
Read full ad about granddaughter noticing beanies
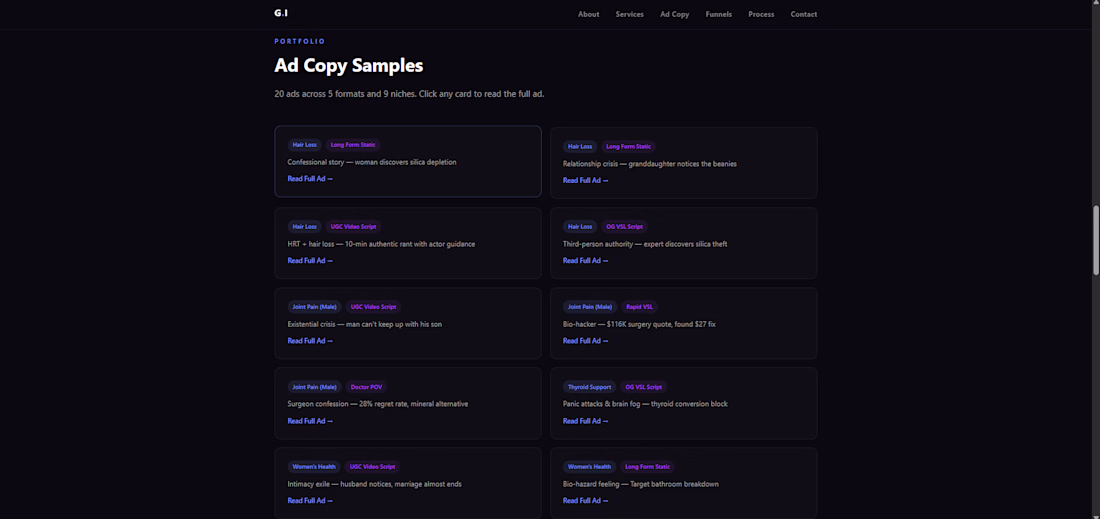click(x=585, y=181)
